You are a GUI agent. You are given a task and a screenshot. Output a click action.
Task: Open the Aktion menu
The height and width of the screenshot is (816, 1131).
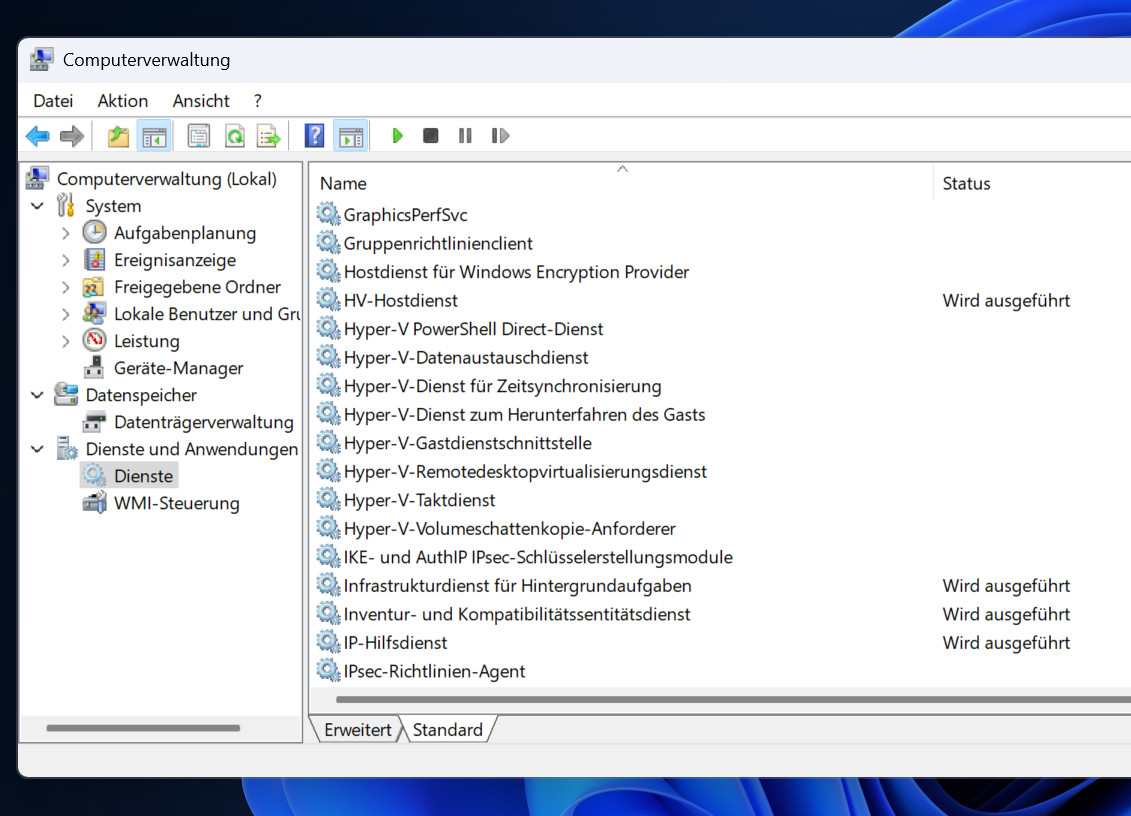[x=123, y=101]
